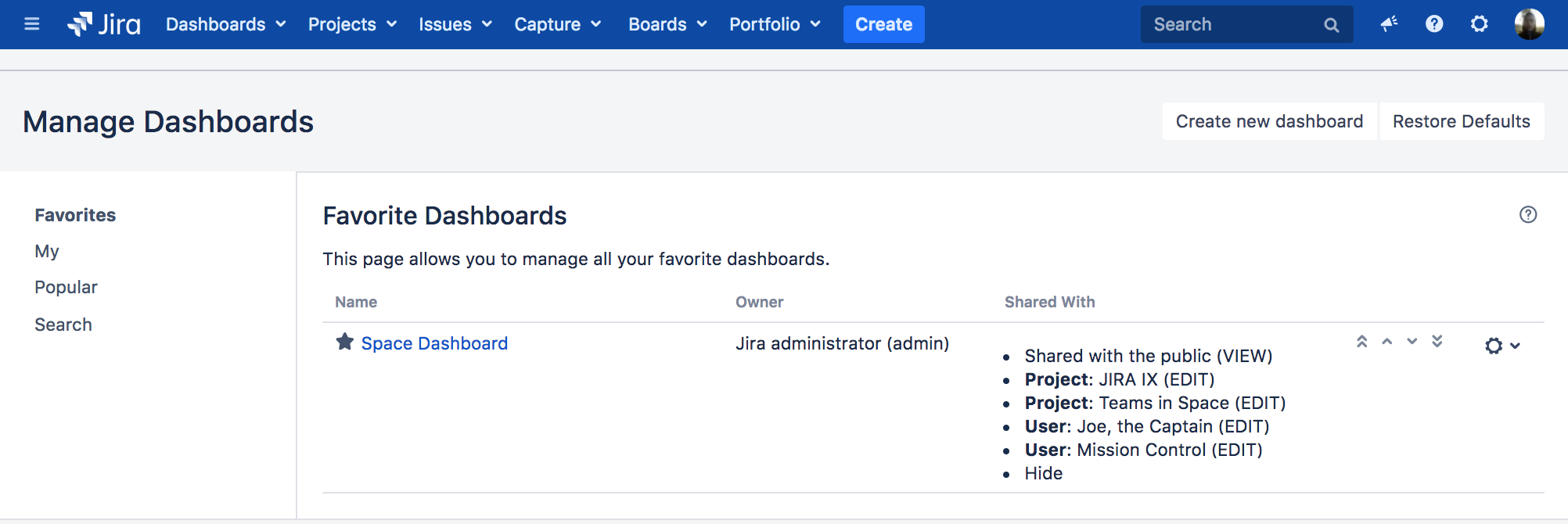Click the Name column header

[356, 302]
